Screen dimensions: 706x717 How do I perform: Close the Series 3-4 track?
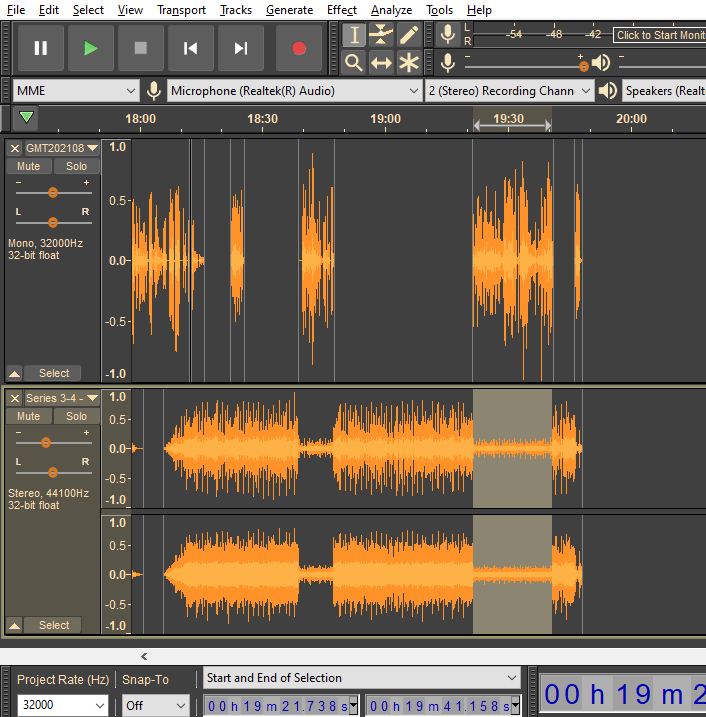pos(15,398)
